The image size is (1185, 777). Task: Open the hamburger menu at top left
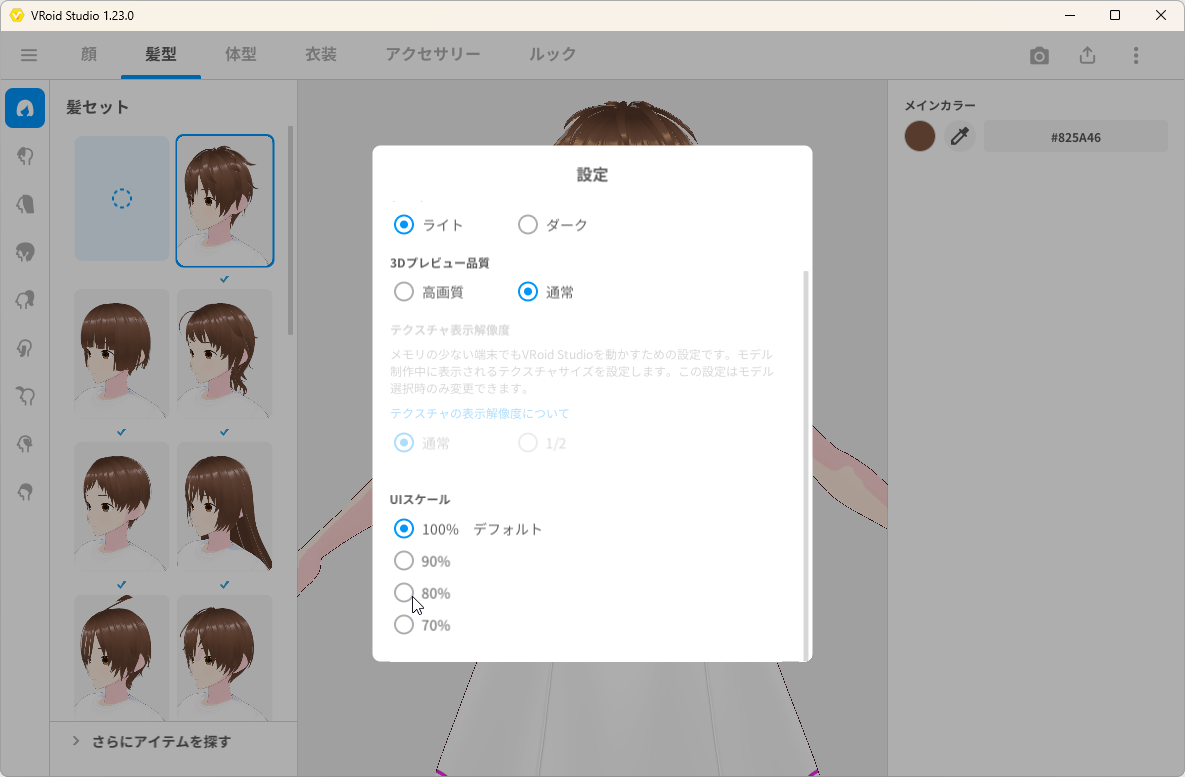point(28,55)
